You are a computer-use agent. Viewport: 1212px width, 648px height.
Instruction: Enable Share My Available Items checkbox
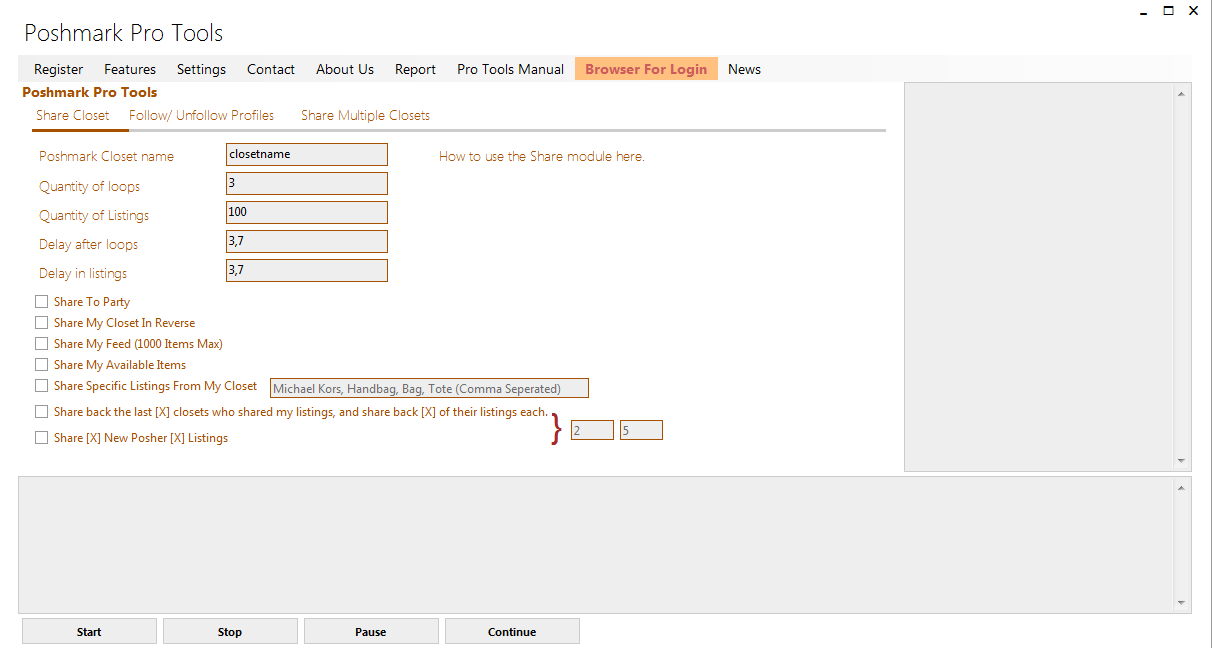pos(41,364)
